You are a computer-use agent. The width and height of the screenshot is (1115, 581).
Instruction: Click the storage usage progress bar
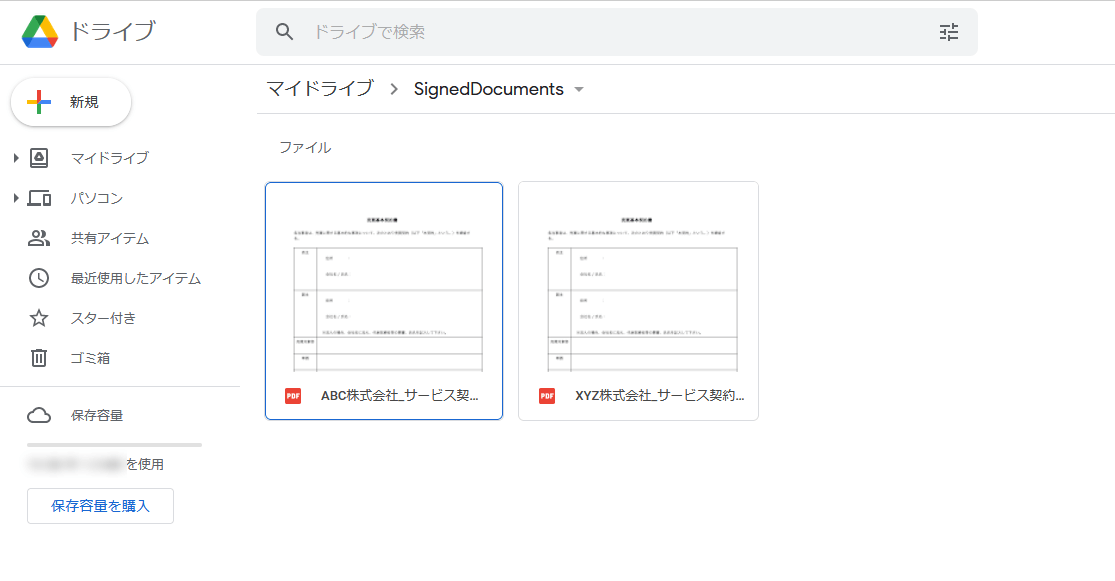[x=114, y=444]
